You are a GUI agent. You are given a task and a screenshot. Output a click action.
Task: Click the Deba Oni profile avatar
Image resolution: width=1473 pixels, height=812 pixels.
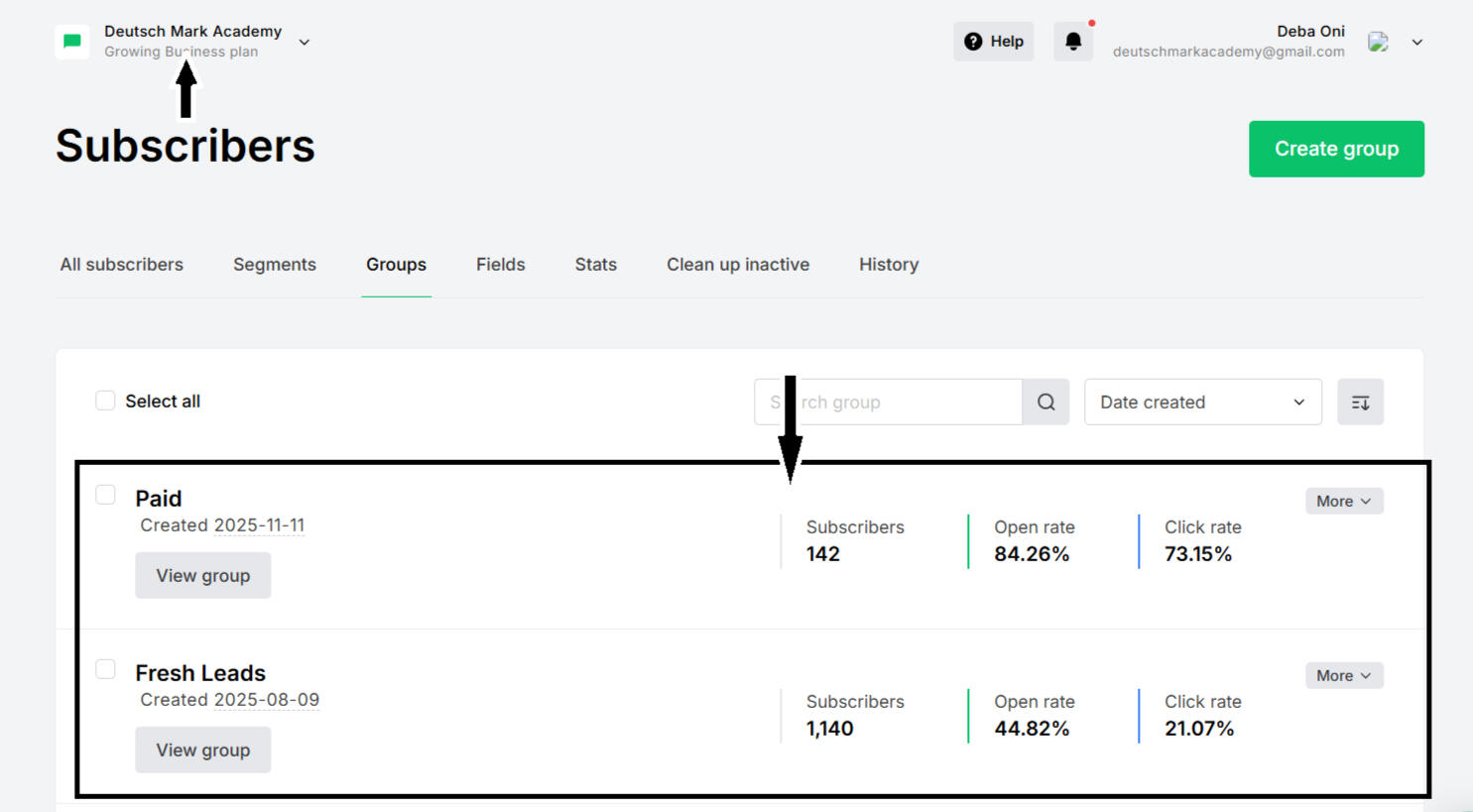click(1378, 42)
